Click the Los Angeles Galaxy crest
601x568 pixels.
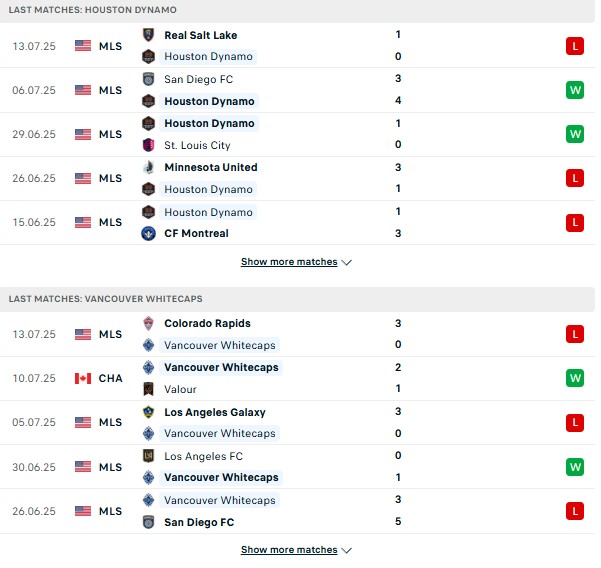[148, 412]
